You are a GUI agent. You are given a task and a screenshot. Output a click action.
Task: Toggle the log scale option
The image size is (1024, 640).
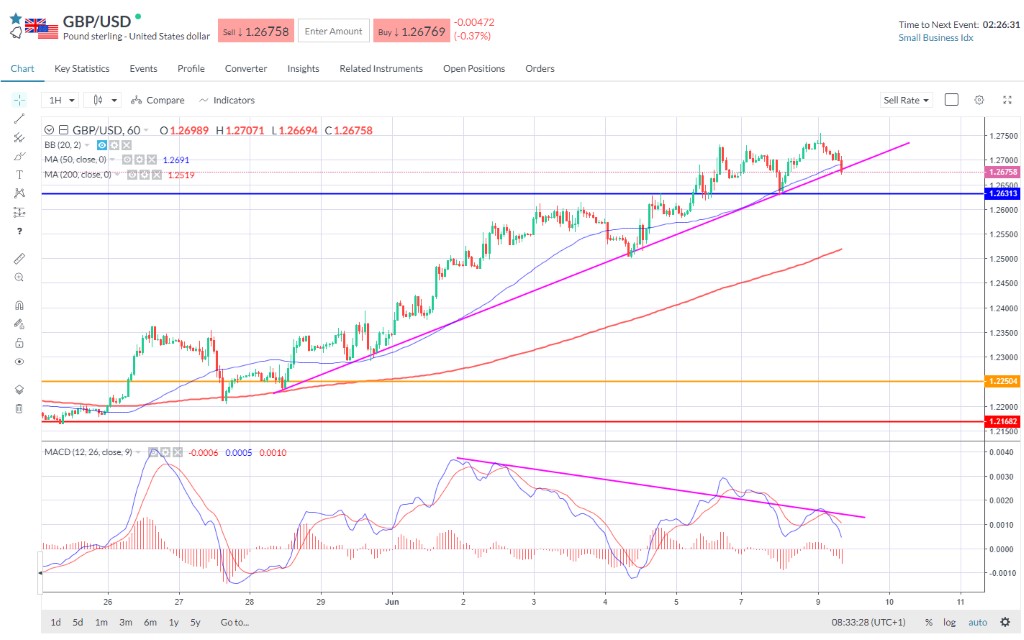(950, 622)
